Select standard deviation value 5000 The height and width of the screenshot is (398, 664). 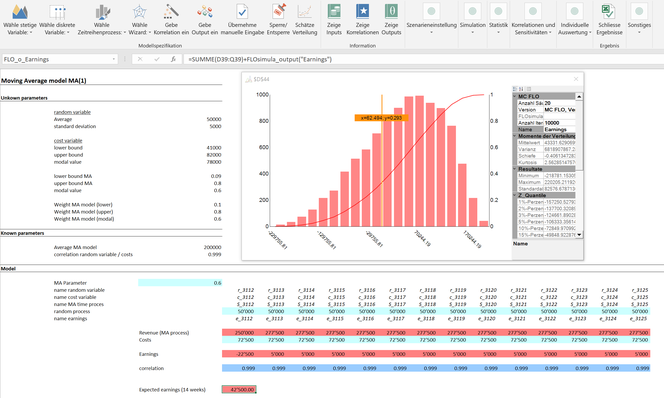[215, 126]
